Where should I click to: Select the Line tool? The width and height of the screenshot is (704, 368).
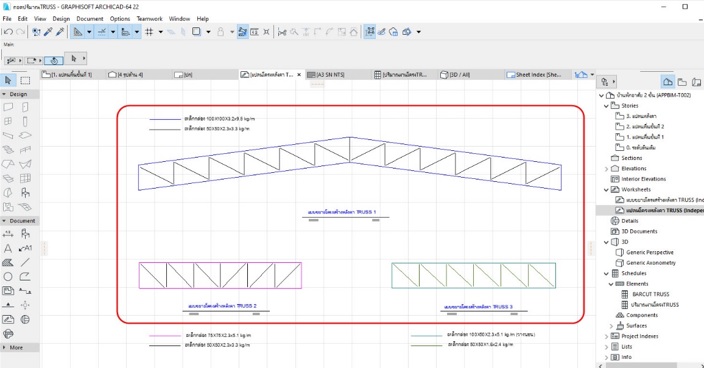pos(25,263)
